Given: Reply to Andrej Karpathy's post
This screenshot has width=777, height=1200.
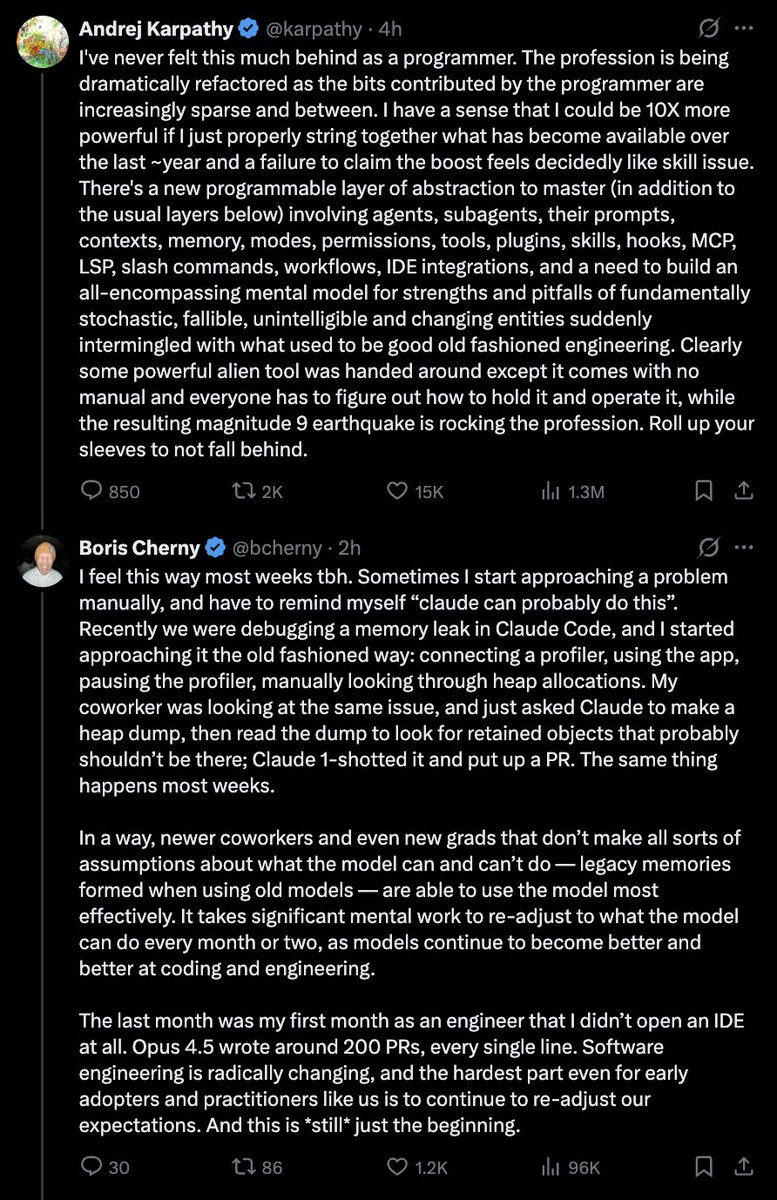Looking at the screenshot, I should point(92,491).
